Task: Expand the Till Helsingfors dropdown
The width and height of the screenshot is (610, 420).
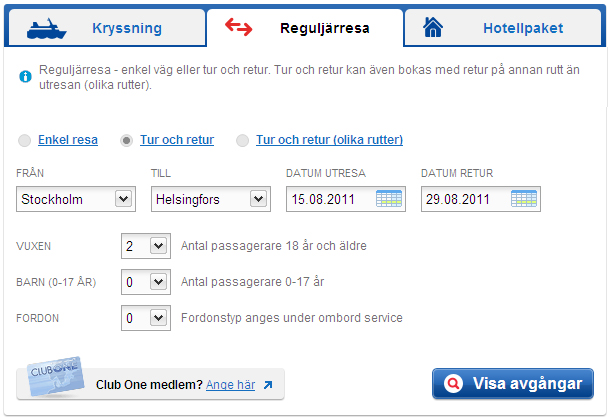Action: (211, 199)
